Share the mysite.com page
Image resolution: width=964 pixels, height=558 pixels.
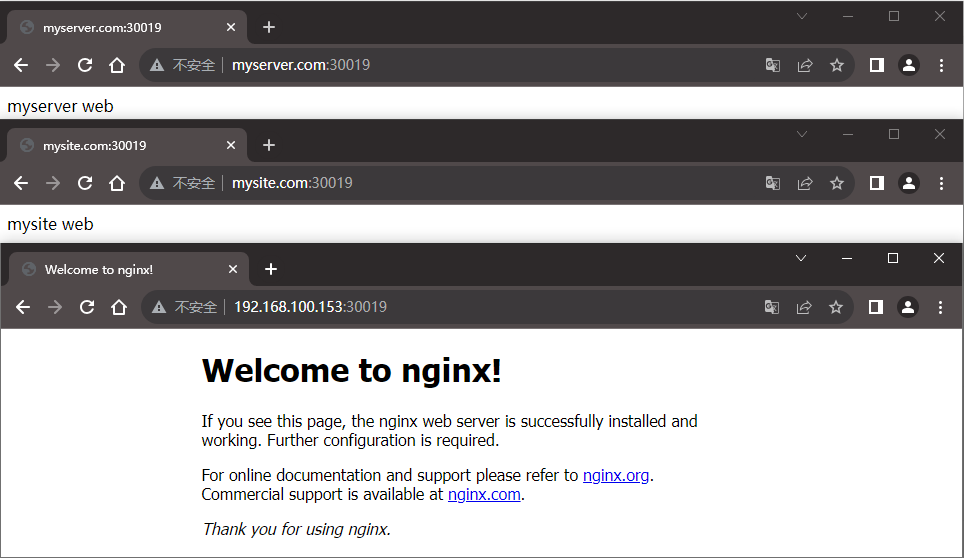(805, 183)
